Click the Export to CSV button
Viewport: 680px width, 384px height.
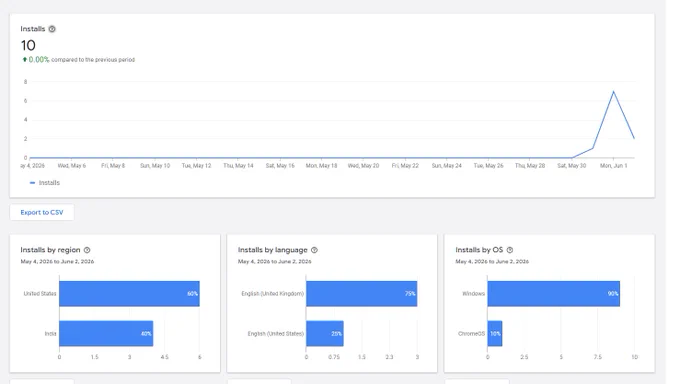click(42, 212)
